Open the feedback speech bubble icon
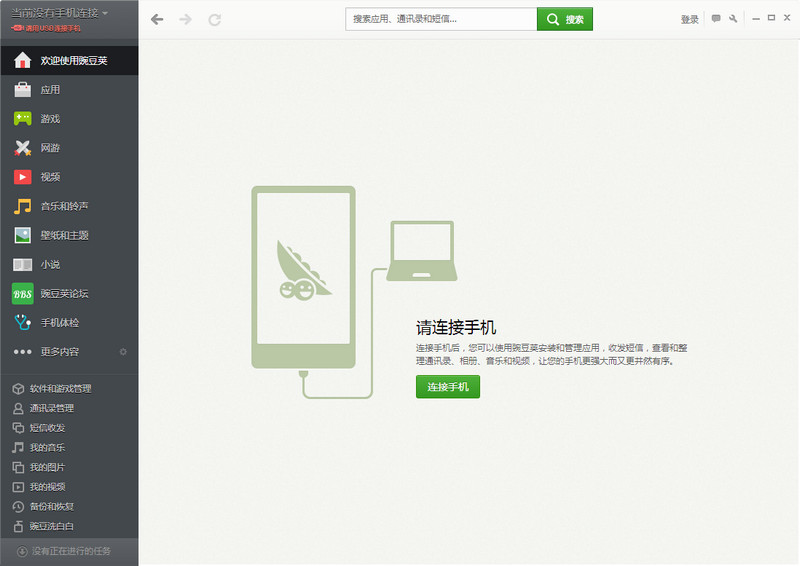The height and width of the screenshot is (566, 800). point(716,19)
